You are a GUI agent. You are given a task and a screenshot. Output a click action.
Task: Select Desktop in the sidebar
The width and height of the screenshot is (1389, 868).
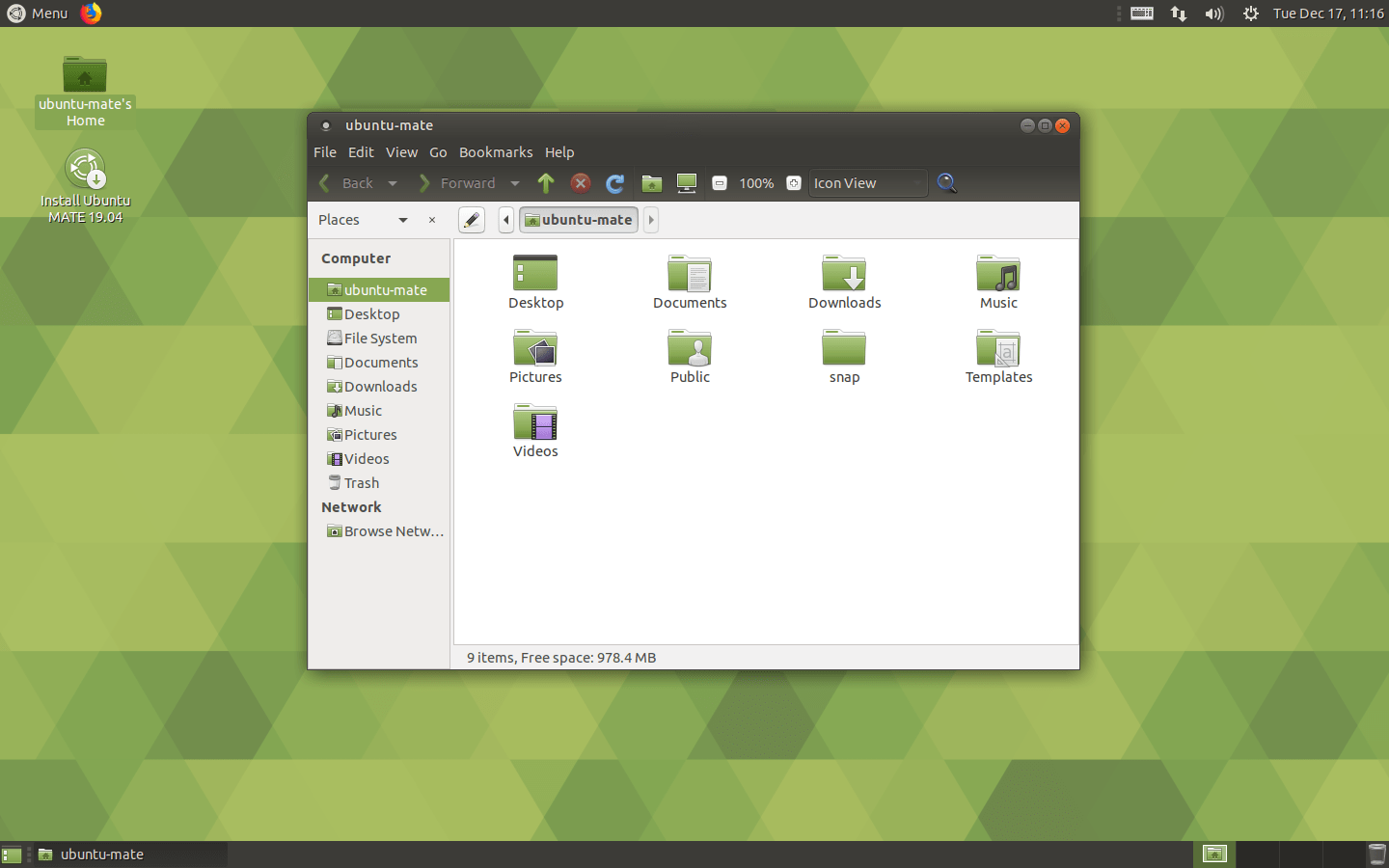(x=379, y=314)
